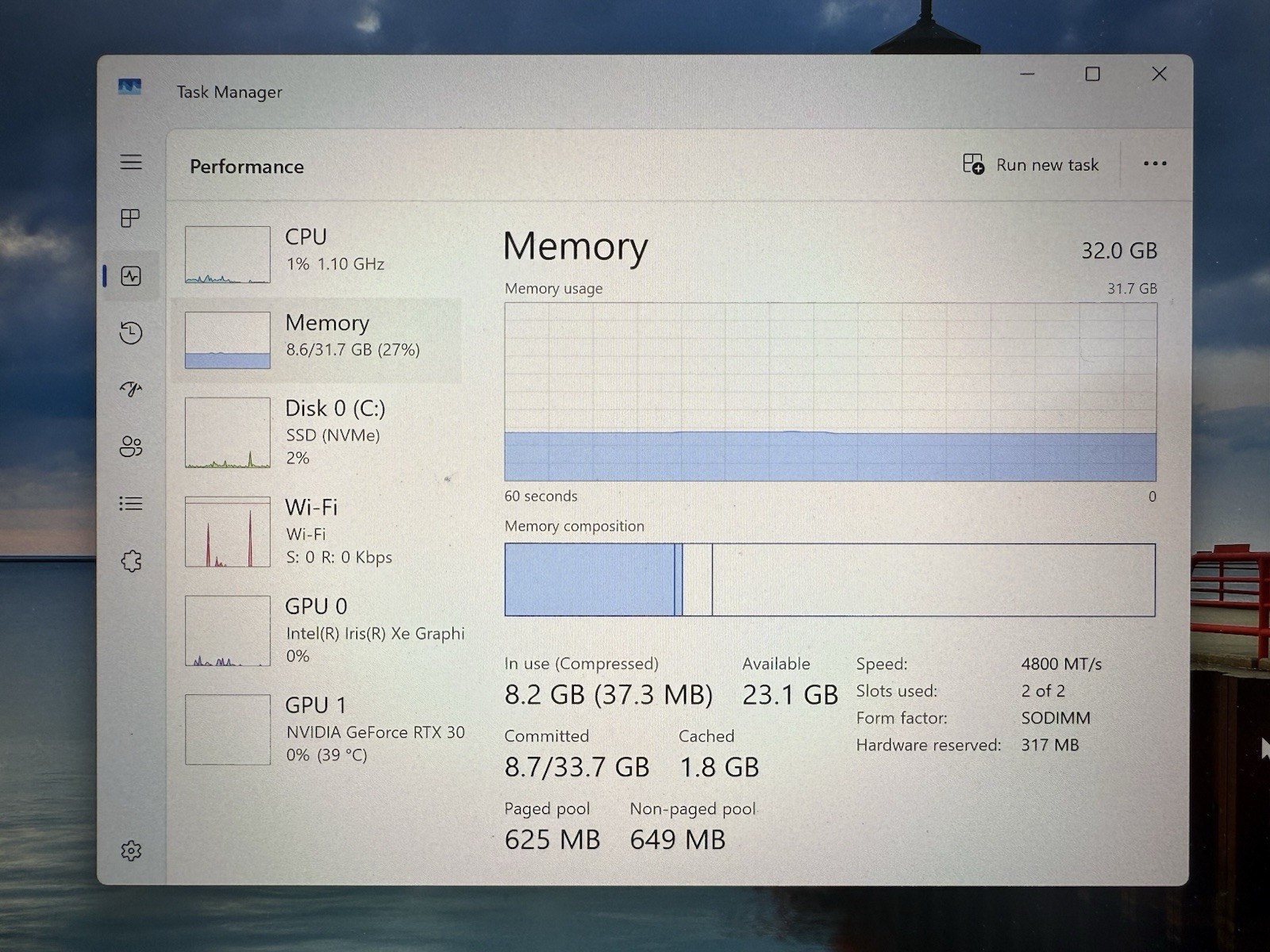This screenshot has width=1270, height=952.
Task: Go to the Processes page icon
Action: point(130,218)
